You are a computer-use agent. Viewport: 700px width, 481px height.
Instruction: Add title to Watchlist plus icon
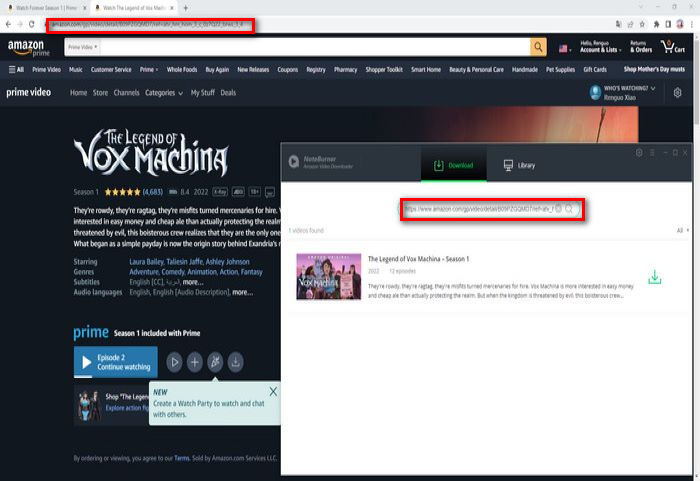tap(195, 362)
